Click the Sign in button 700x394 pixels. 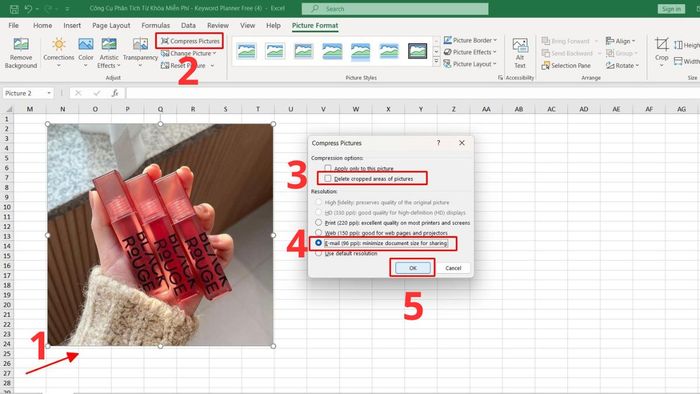tap(671, 8)
